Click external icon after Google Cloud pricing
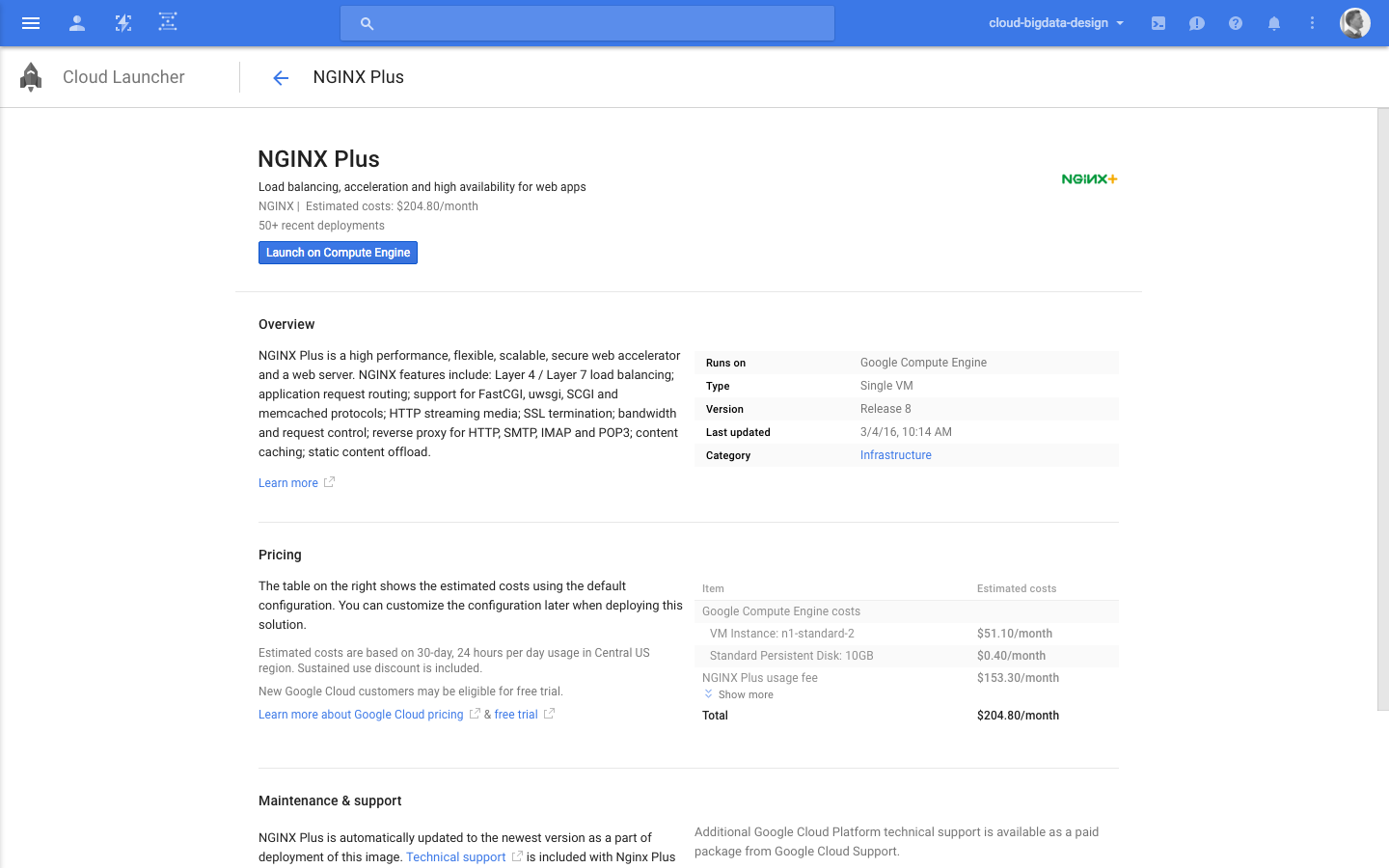This screenshot has width=1389, height=868. pyautogui.click(x=475, y=714)
